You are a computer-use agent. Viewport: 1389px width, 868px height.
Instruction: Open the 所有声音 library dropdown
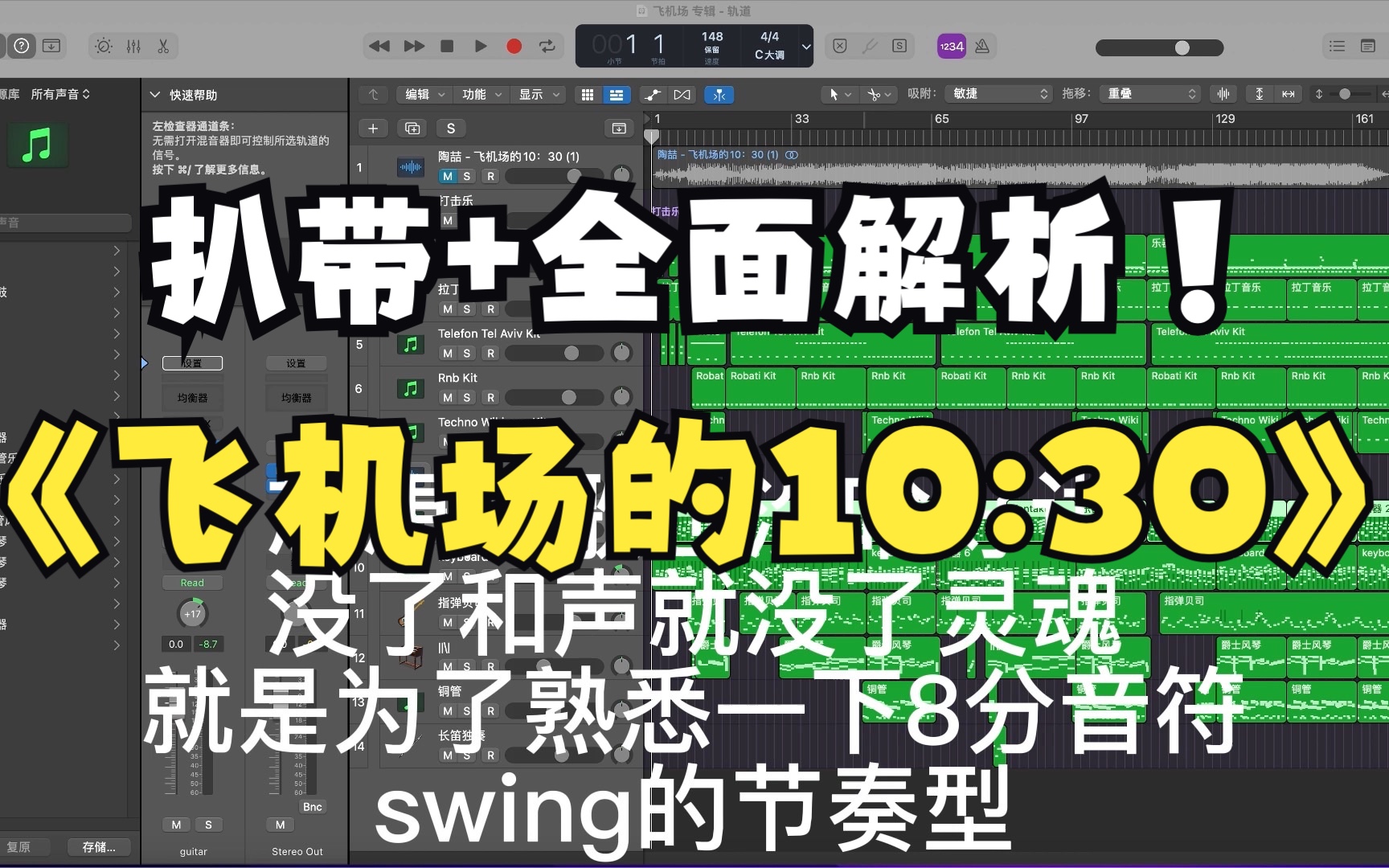[60, 94]
